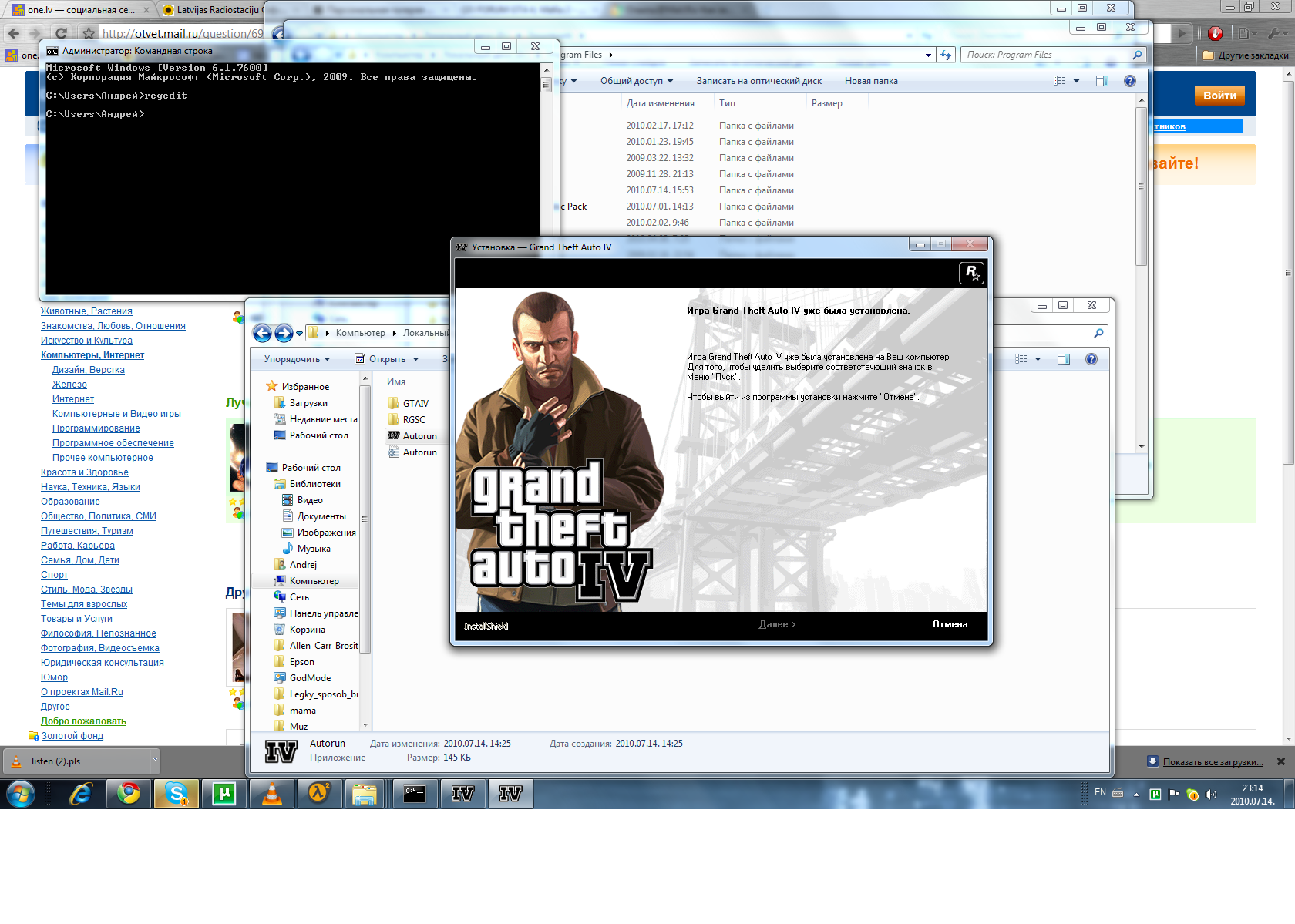Switch to the one.lv Chrome tab
Viewport: 1295px width, 924px height.
[80, 10]
